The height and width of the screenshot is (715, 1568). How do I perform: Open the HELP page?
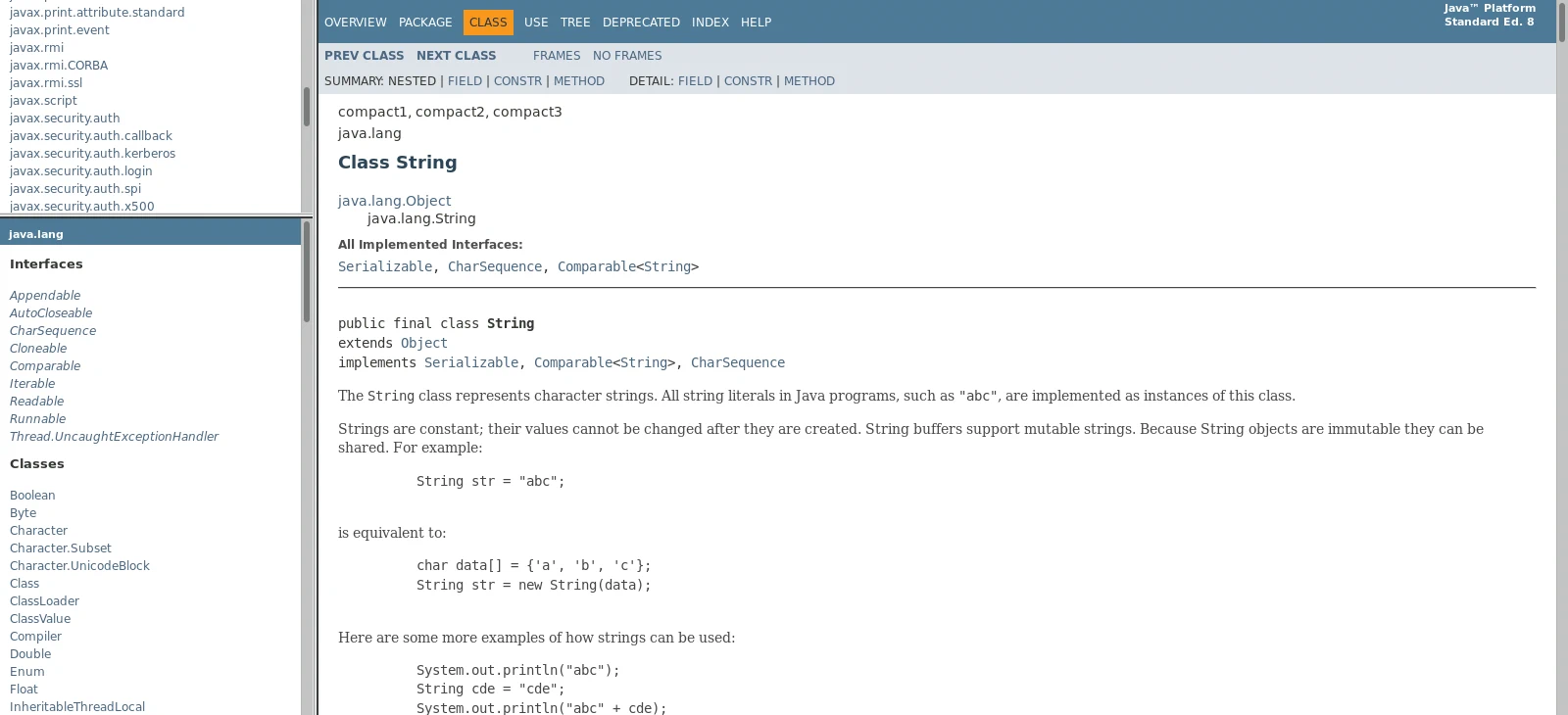756,22
